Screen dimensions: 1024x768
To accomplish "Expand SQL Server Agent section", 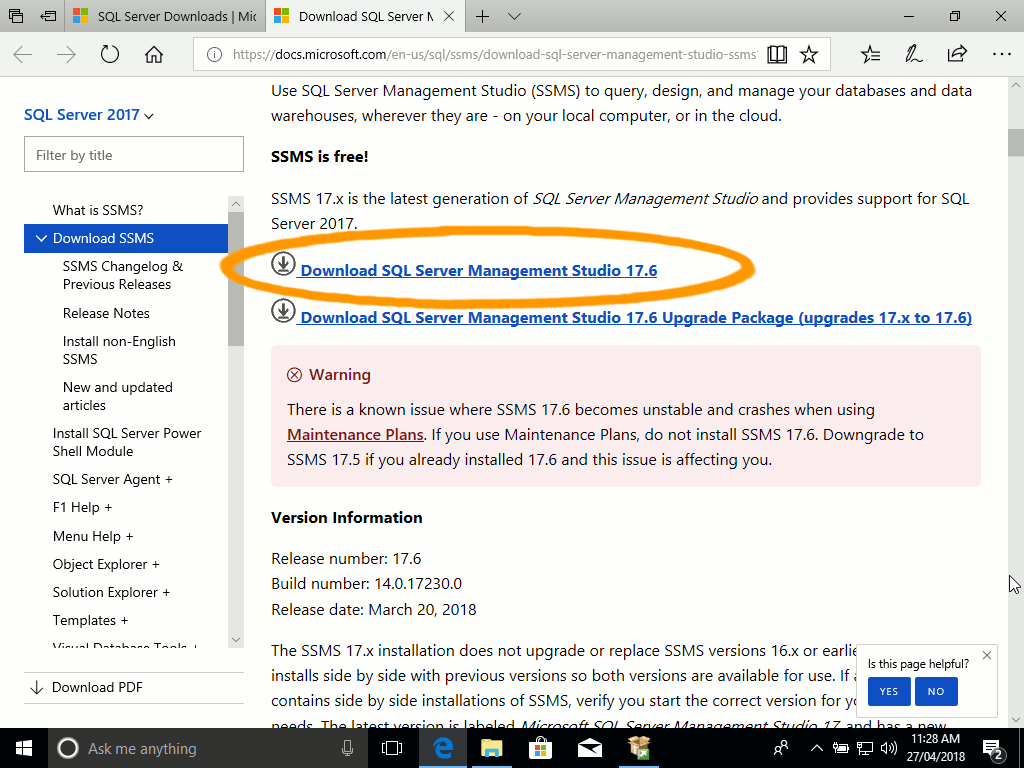I will [112, 479].
